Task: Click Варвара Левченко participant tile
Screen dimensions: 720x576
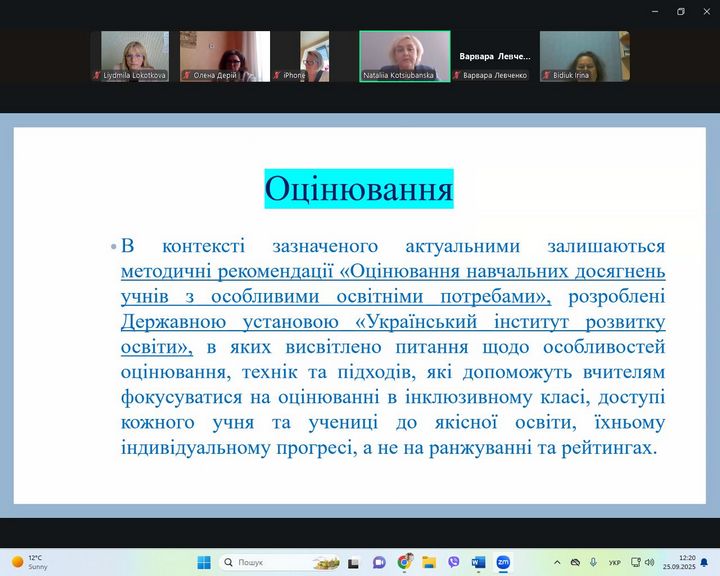Action: 494,56
